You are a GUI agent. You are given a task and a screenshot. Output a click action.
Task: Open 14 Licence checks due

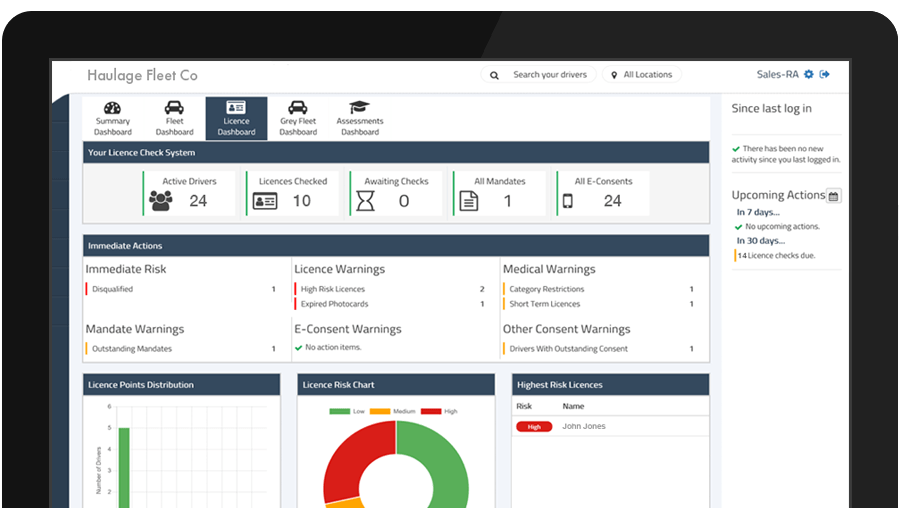point(776,256)
